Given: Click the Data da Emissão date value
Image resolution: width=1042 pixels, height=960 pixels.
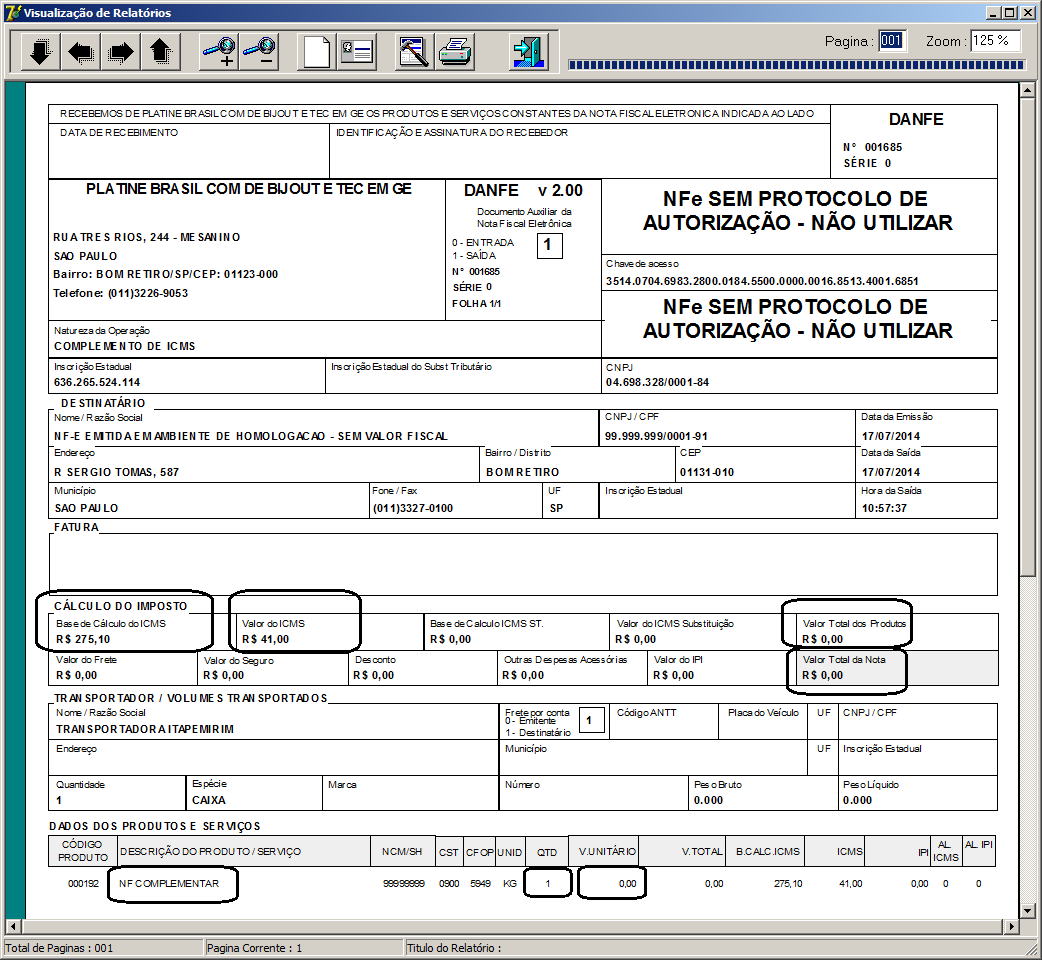Looking at the screenshot, I should [x=891, y=436].
